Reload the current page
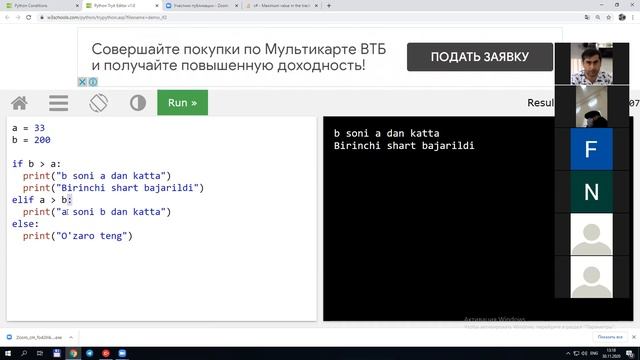Image resolution: width=640 pixels, height=360 pixels. click(29, 18)
